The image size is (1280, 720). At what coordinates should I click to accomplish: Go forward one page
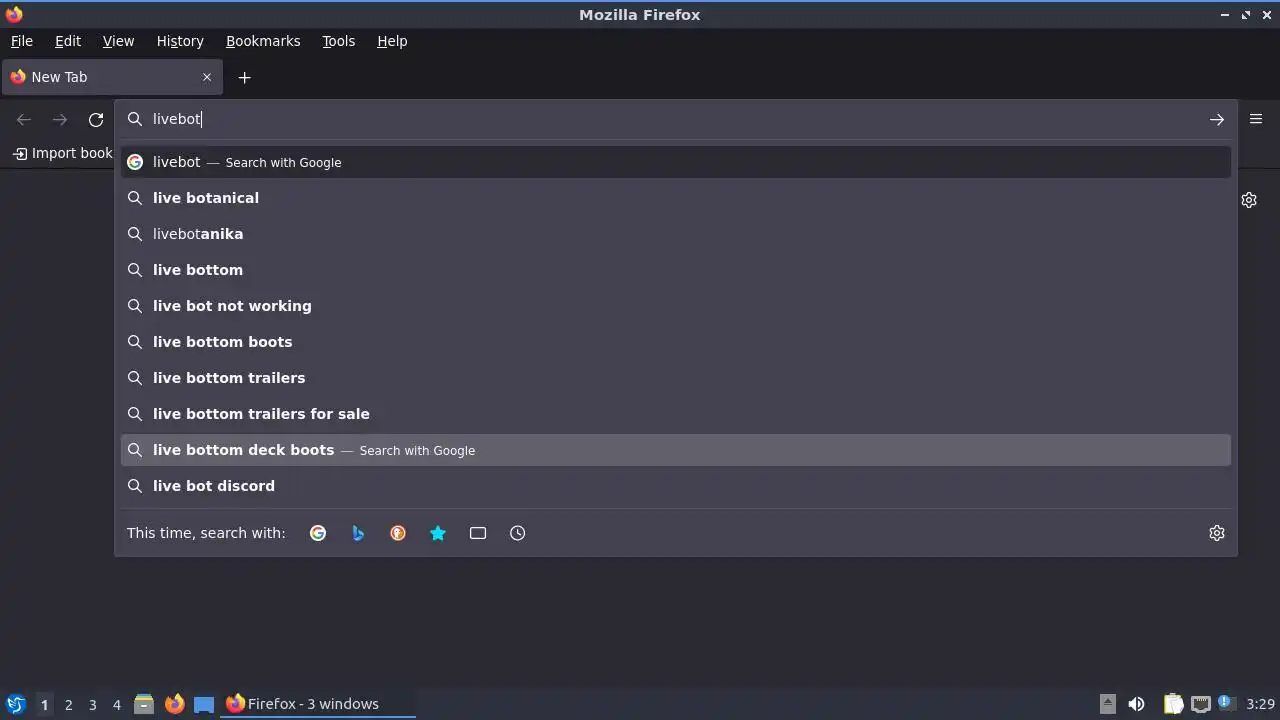[60, 119]
